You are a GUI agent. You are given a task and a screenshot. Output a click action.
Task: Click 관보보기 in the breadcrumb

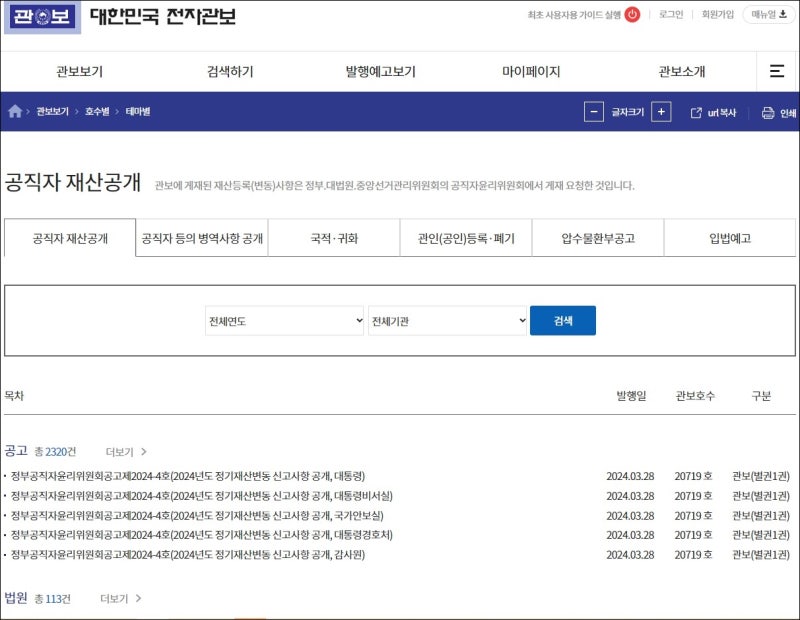click(53, 111)
